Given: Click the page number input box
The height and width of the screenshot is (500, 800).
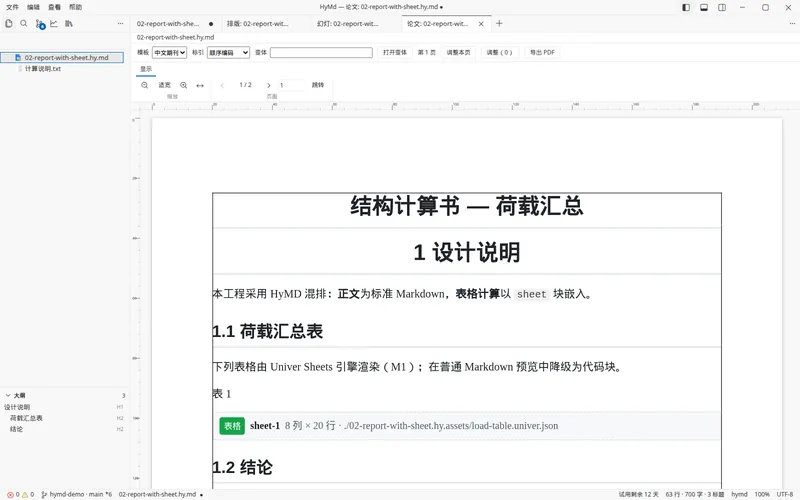Looking at the screenshot, I should tap(291, 85).
